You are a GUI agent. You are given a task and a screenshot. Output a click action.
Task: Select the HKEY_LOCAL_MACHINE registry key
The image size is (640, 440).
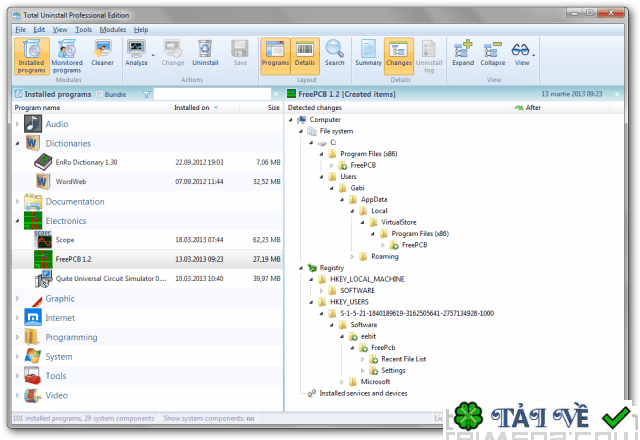(367, 279)
